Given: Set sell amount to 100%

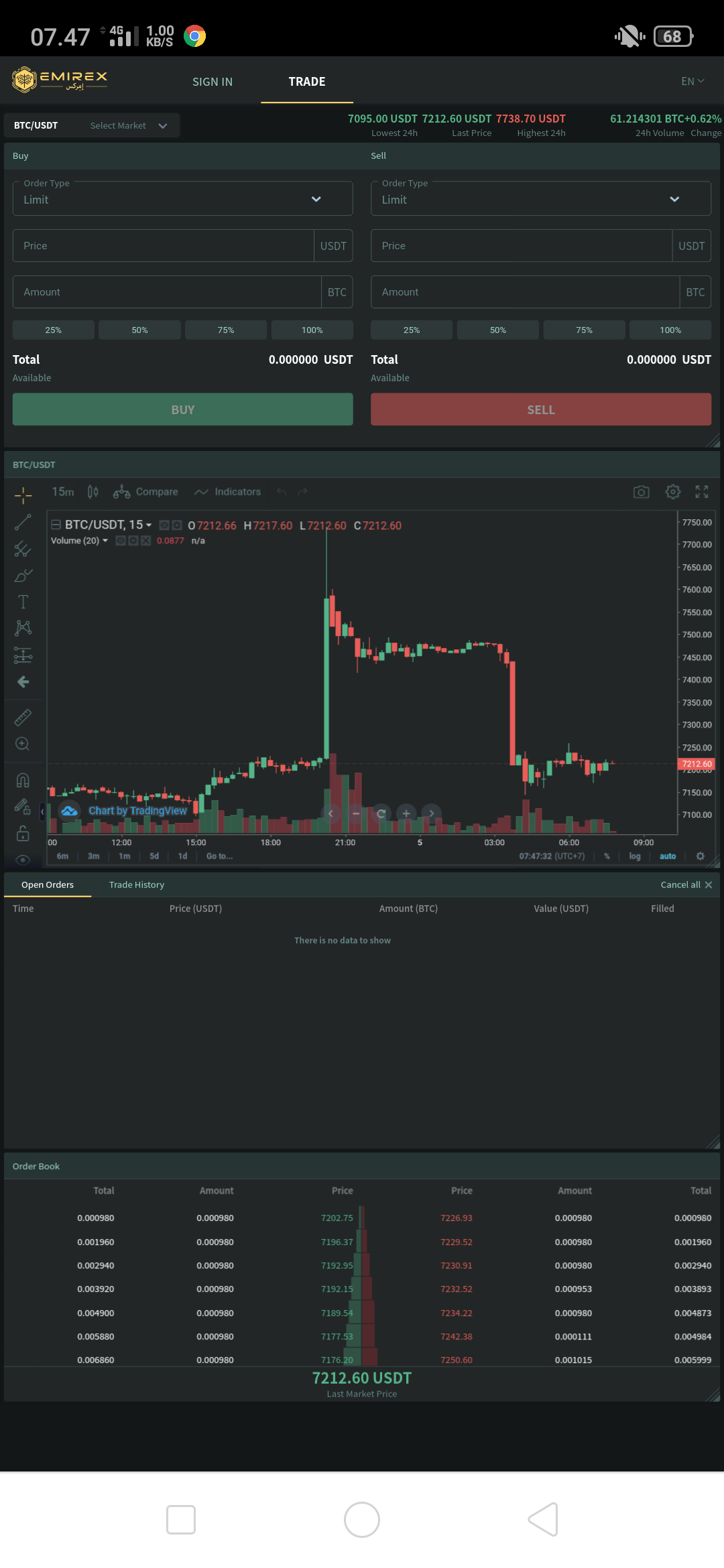Looking at the screenshot, I should 670,330.
